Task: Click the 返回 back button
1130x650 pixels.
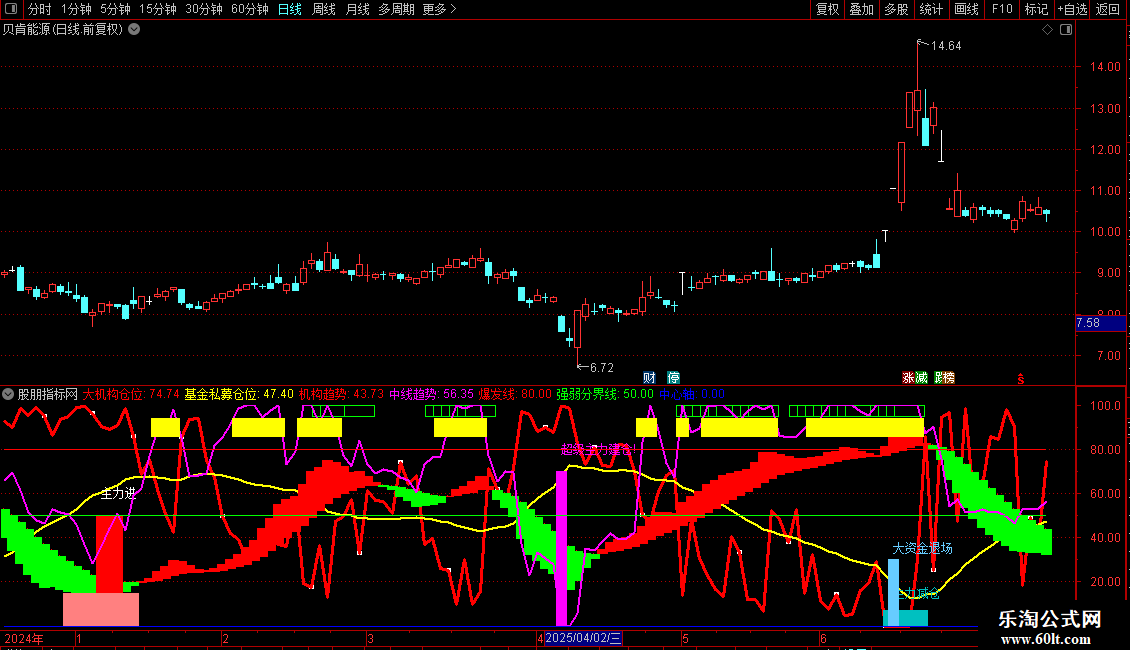Action: click(1108, 9)
